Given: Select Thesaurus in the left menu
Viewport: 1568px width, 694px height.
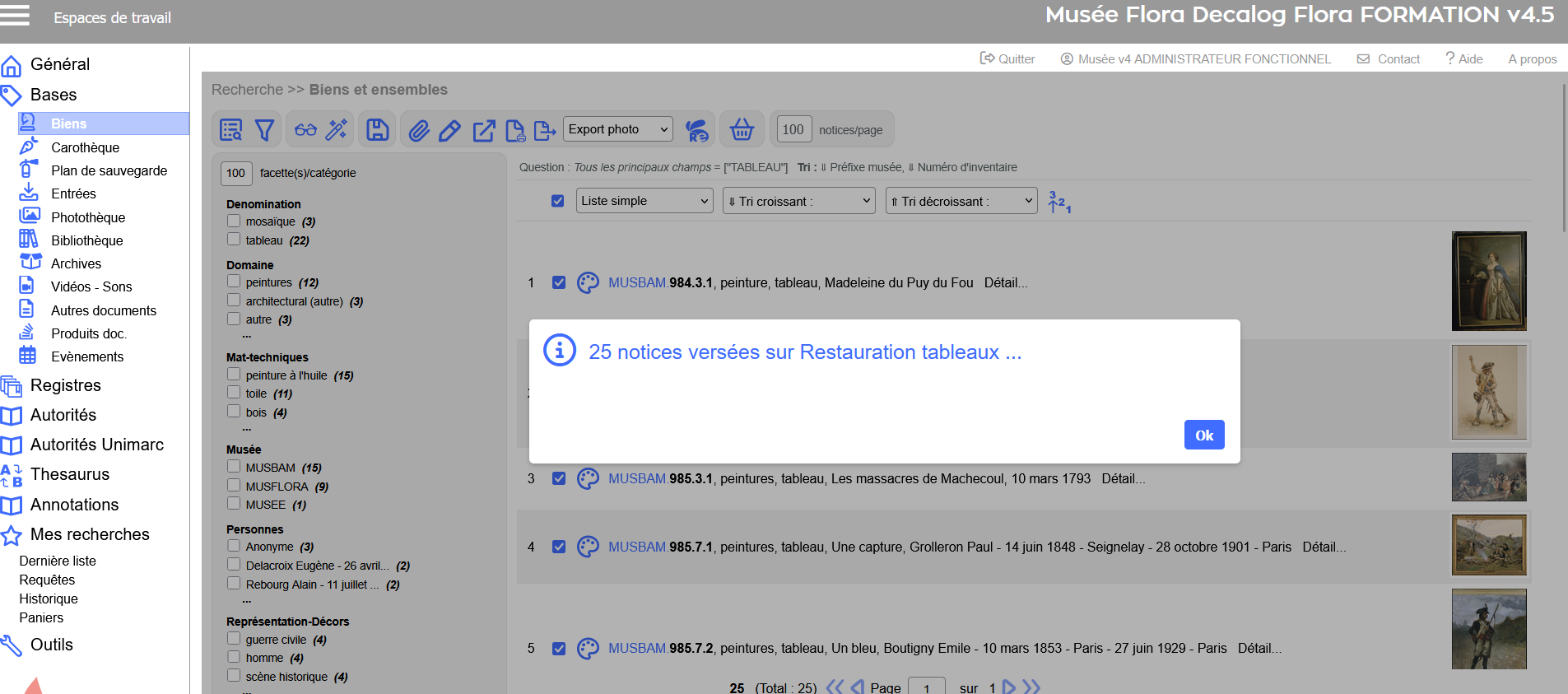Looking at the screenshot, I should pyautogui.click(x=70, y=474).
